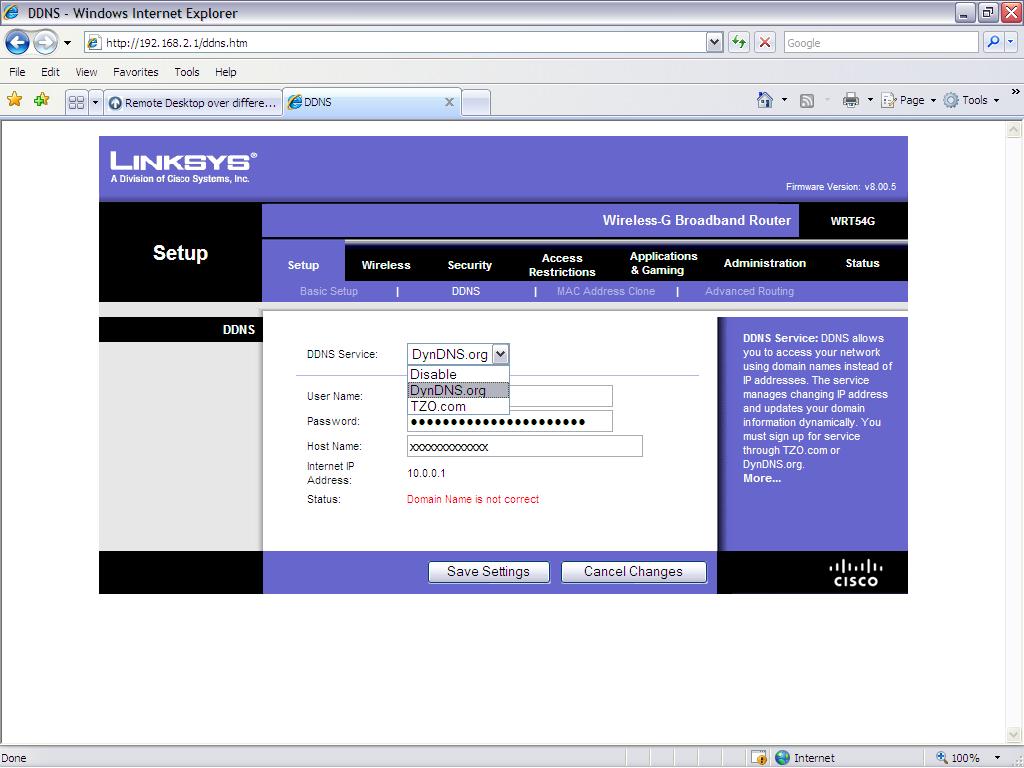The height and width of the screenshot is (768, 1024).
Task: Click the Cancel Changes button
Action: pyautogui.click(x=633, y=571)
